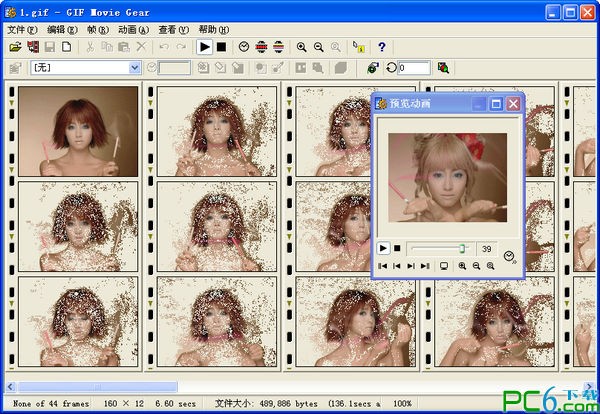The image size is (600, 414).
Task: Maximize the 预览动画 window
Action: pos(496,104)
